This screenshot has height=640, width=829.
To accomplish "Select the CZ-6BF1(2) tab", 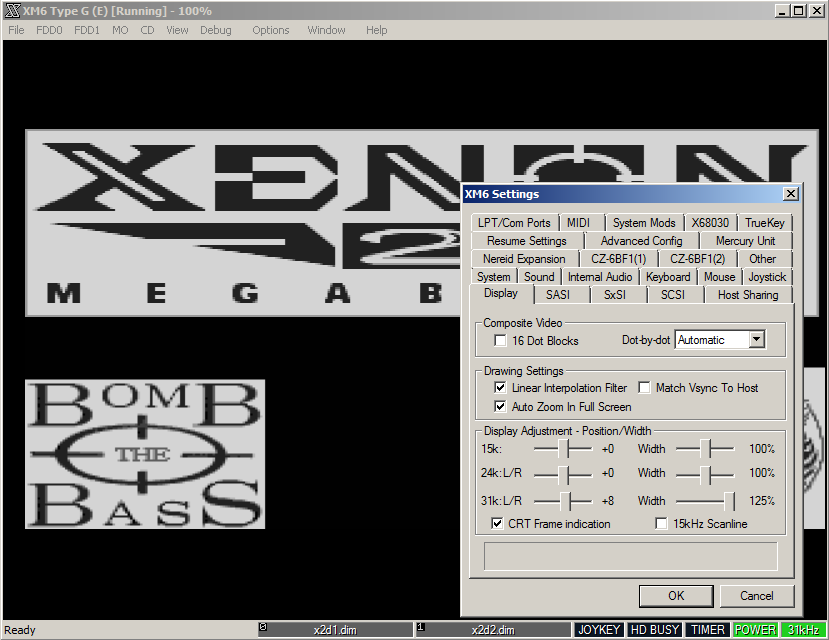I will (x=697, y=259).
